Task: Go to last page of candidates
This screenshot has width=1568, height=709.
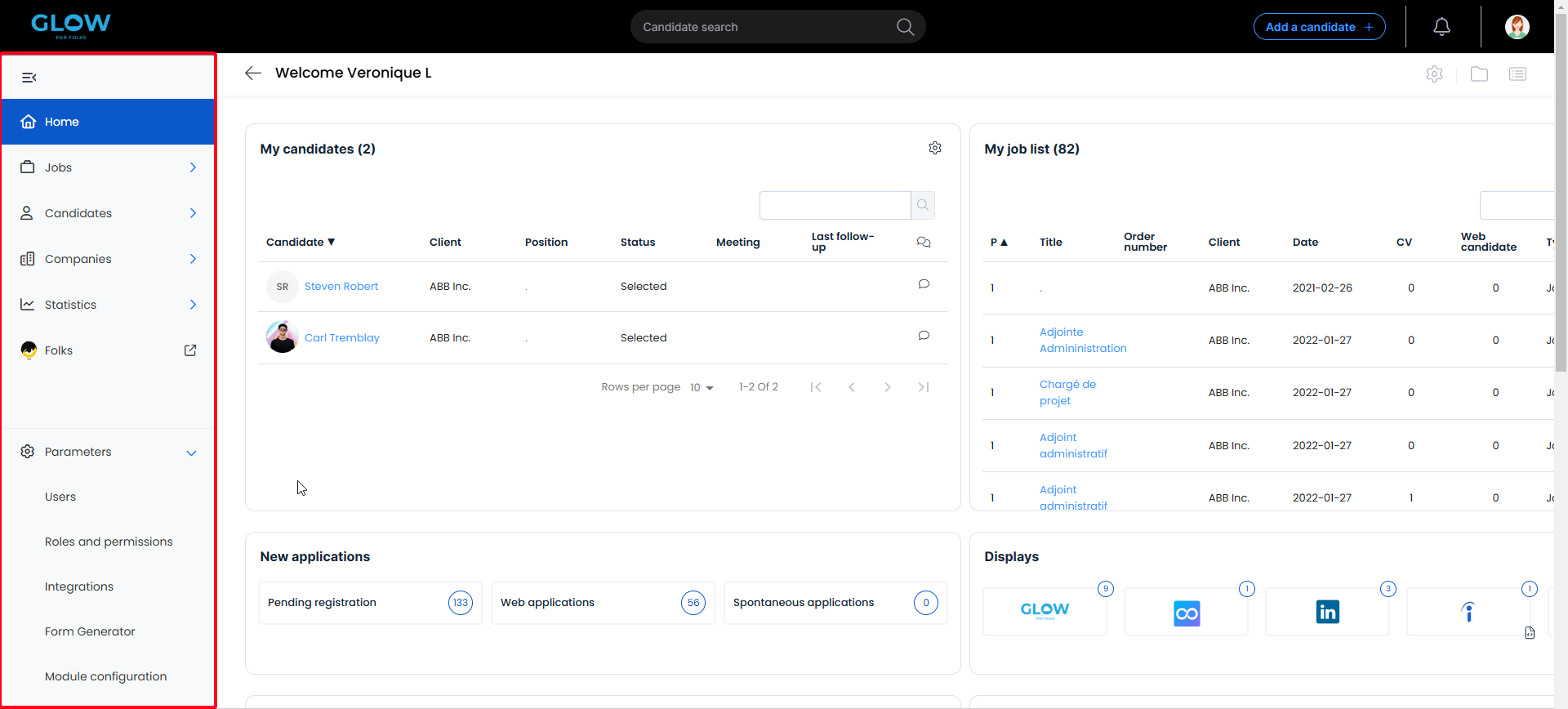Action: point(924,387)
